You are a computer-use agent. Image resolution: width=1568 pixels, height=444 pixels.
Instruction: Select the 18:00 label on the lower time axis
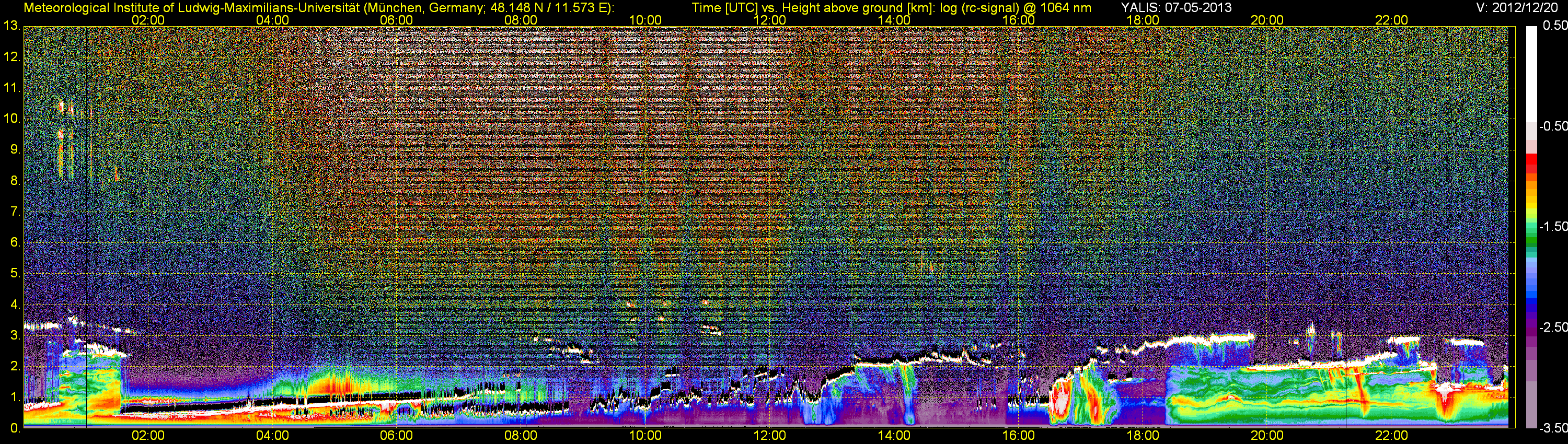click(x=1143, y=436)
